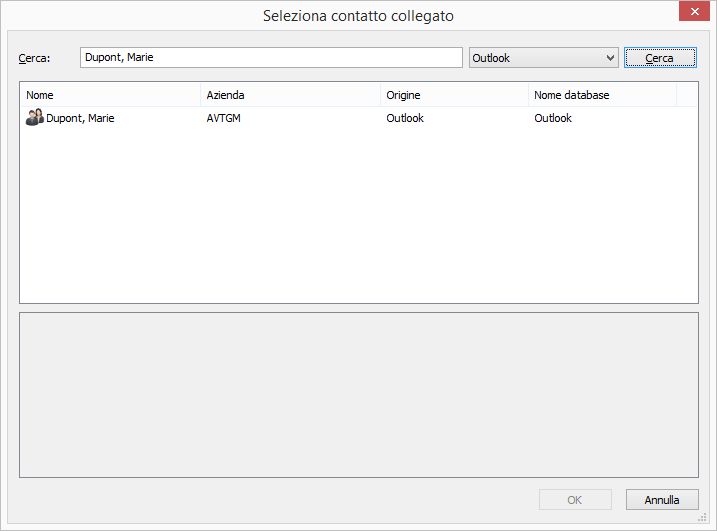
Task: Sort by the Origine column header
Action: 454,95
